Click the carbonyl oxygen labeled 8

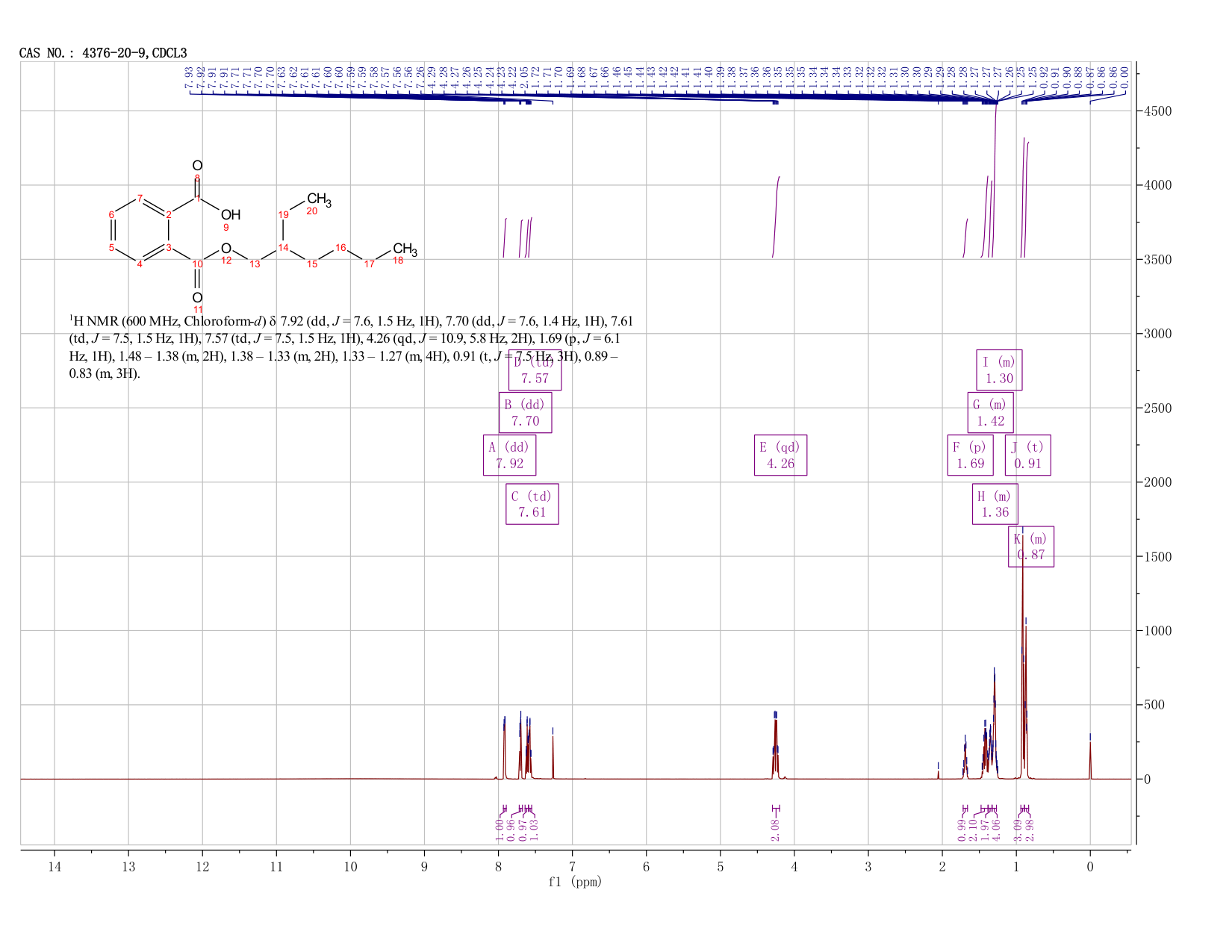click(197, 166)
